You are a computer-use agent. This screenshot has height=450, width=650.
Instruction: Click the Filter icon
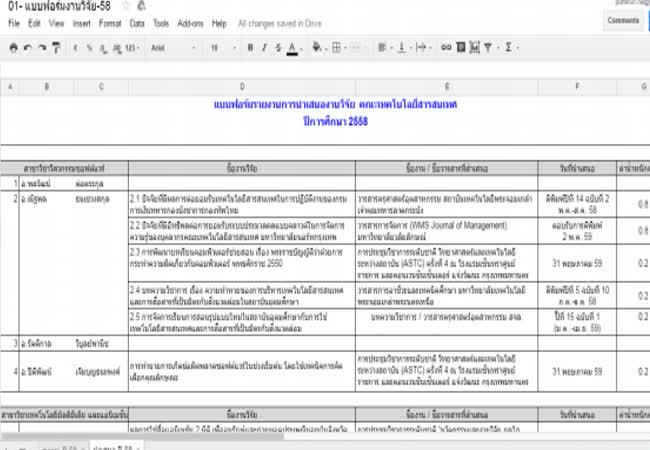tap(490, 48)
